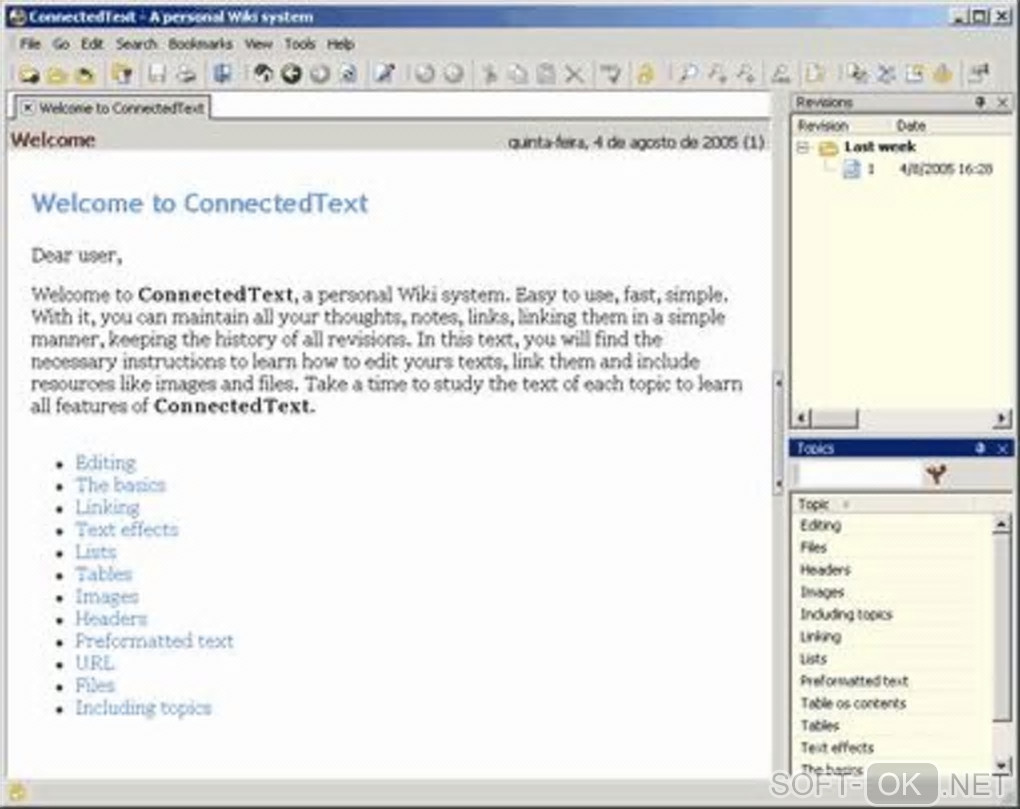Select Table os contents in the Topics list
The height and width of the screenshot is (809, 1020).
tap(853, 703)
